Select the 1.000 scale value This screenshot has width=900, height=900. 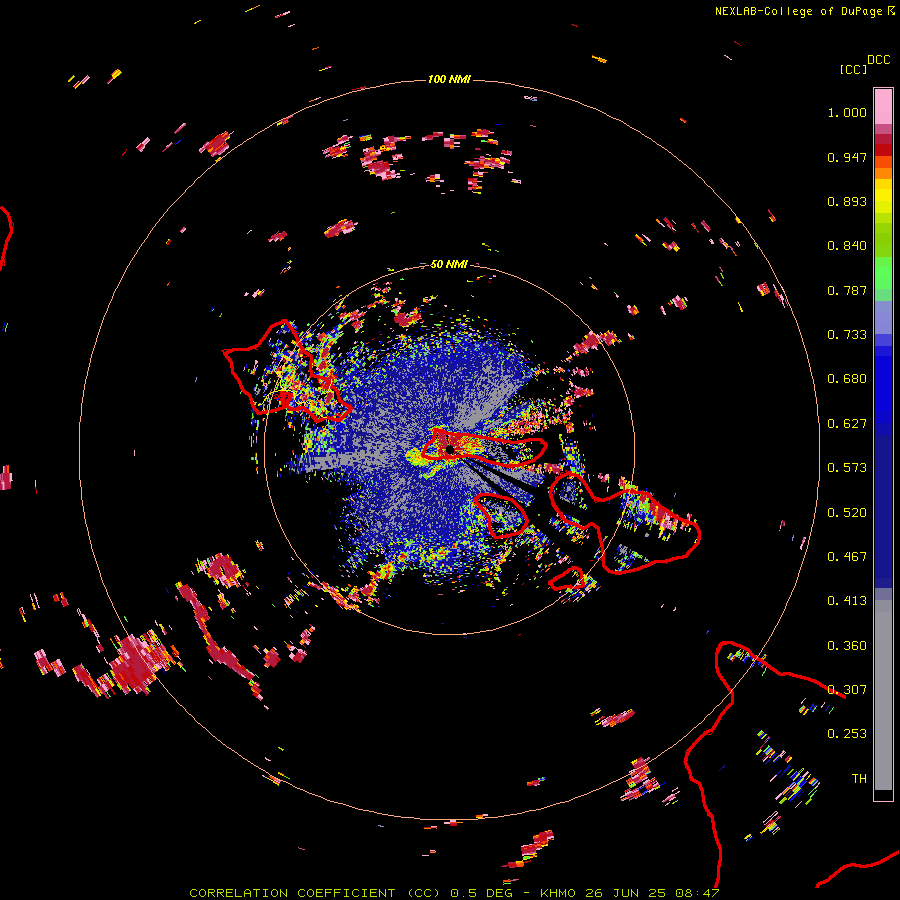[847, 112]
